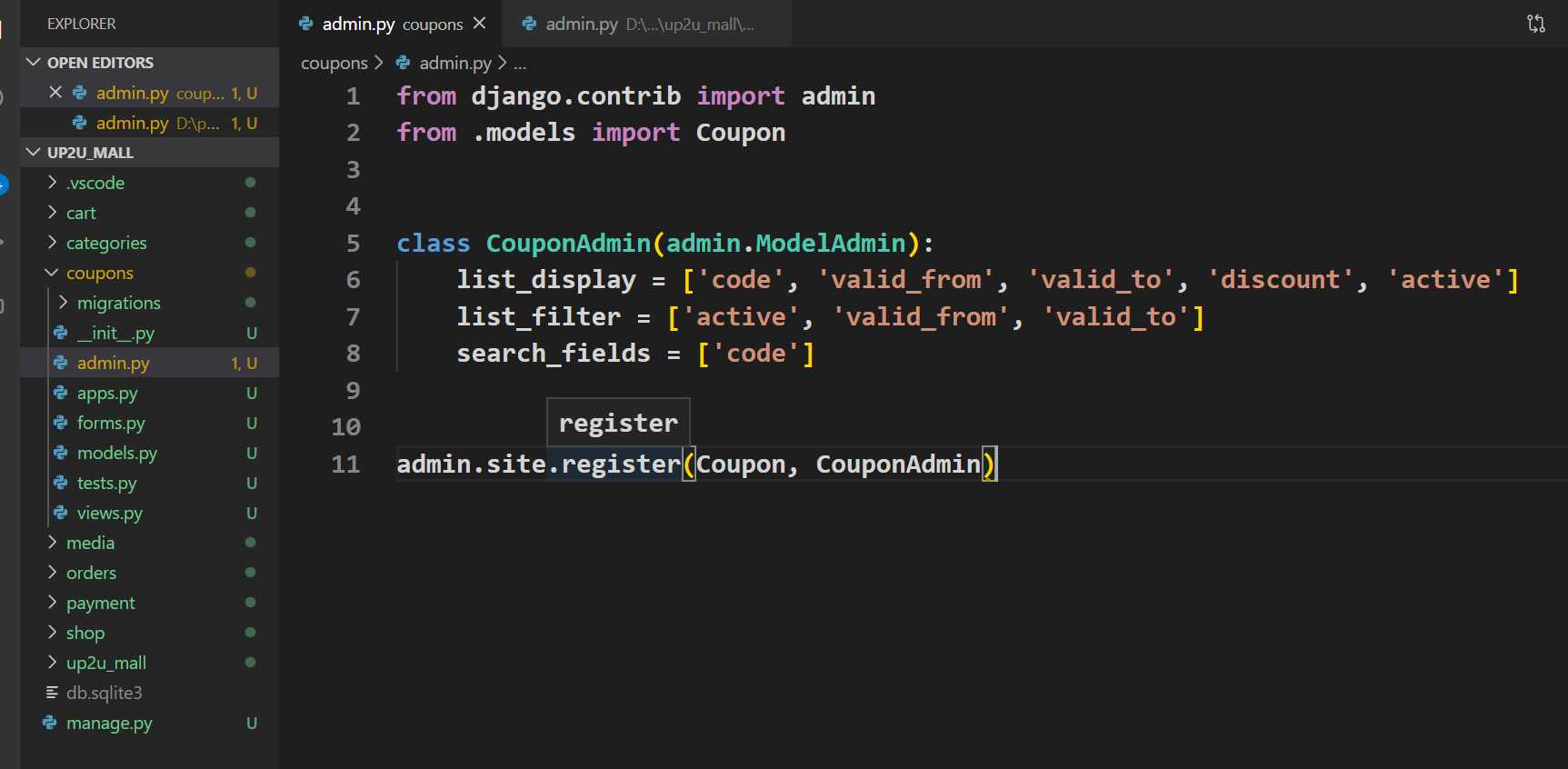Click the breadcrumb ellipsis symbol segment
The height and width of the screenshot is (769, 1568).
520,64
